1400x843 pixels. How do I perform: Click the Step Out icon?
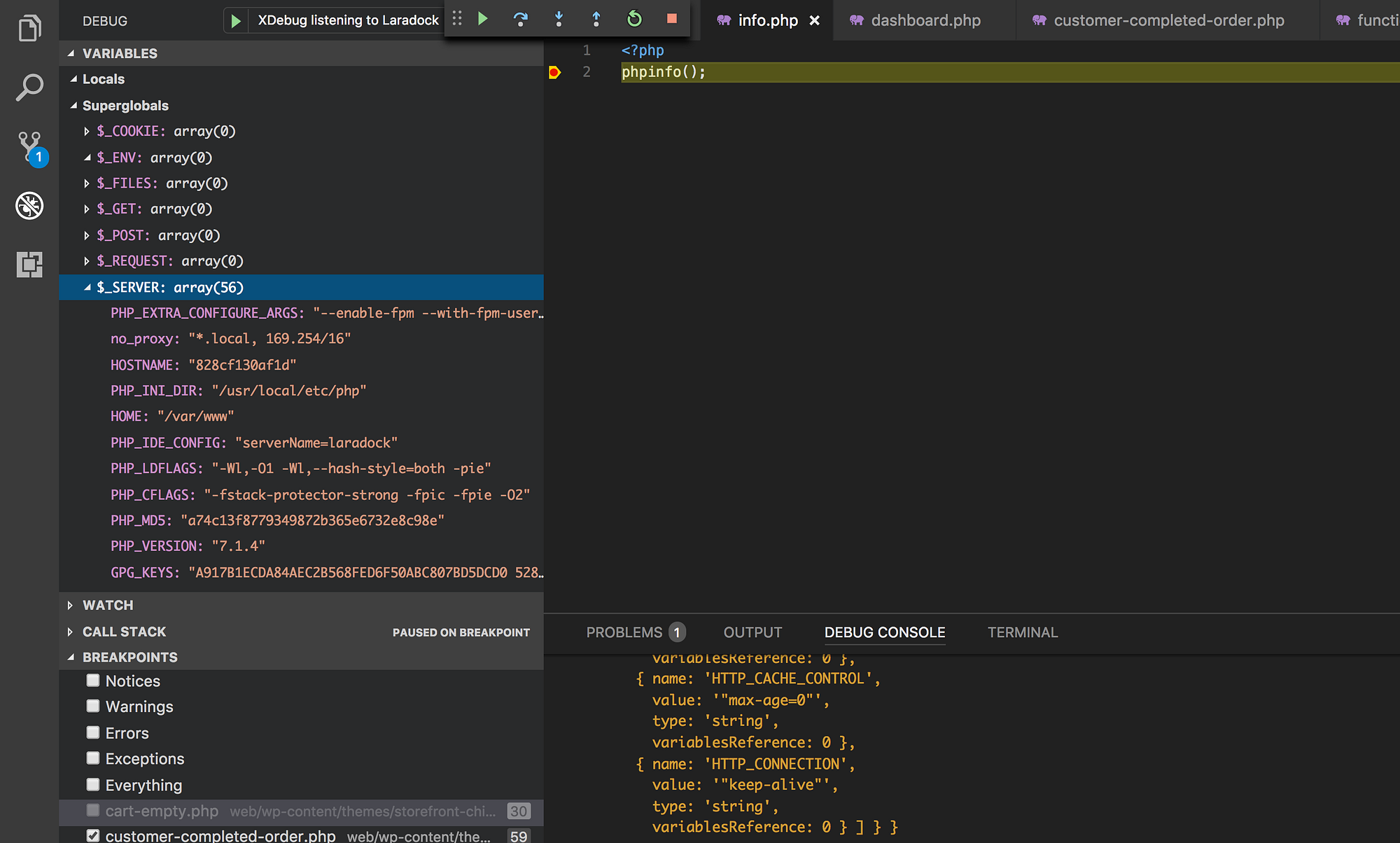(x=596, y=20)
